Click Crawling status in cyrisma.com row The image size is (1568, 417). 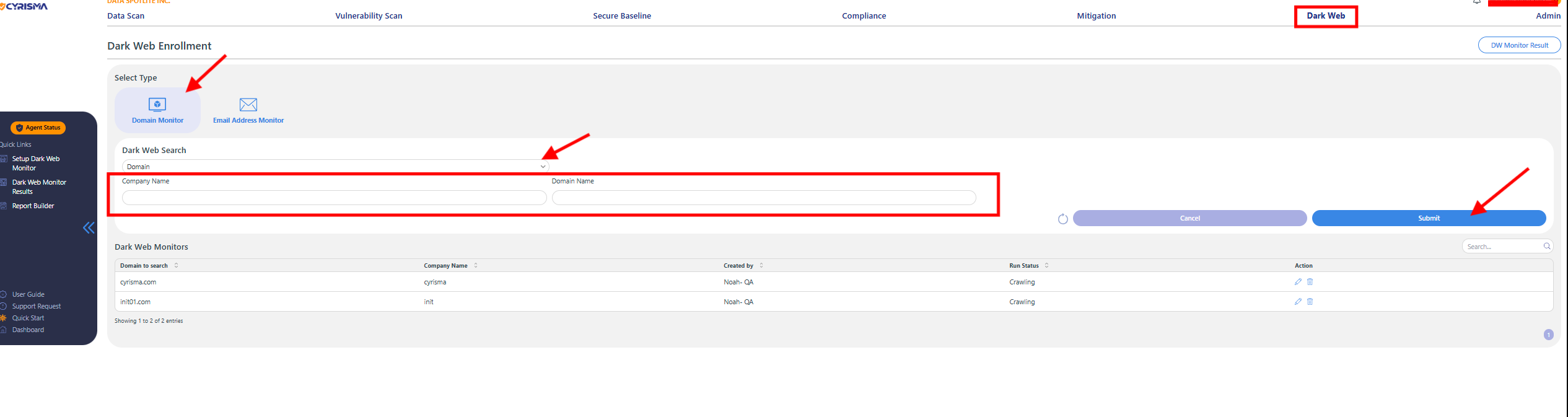[x=1022, y=282]
